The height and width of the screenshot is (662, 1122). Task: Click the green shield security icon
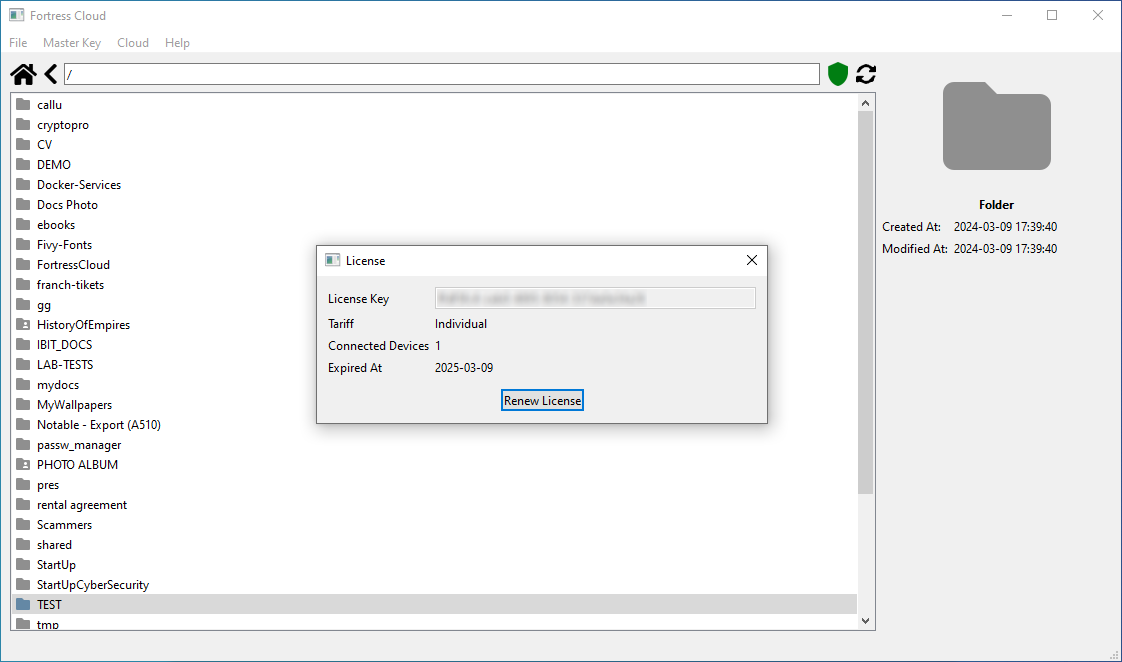[x=837, y=73]
